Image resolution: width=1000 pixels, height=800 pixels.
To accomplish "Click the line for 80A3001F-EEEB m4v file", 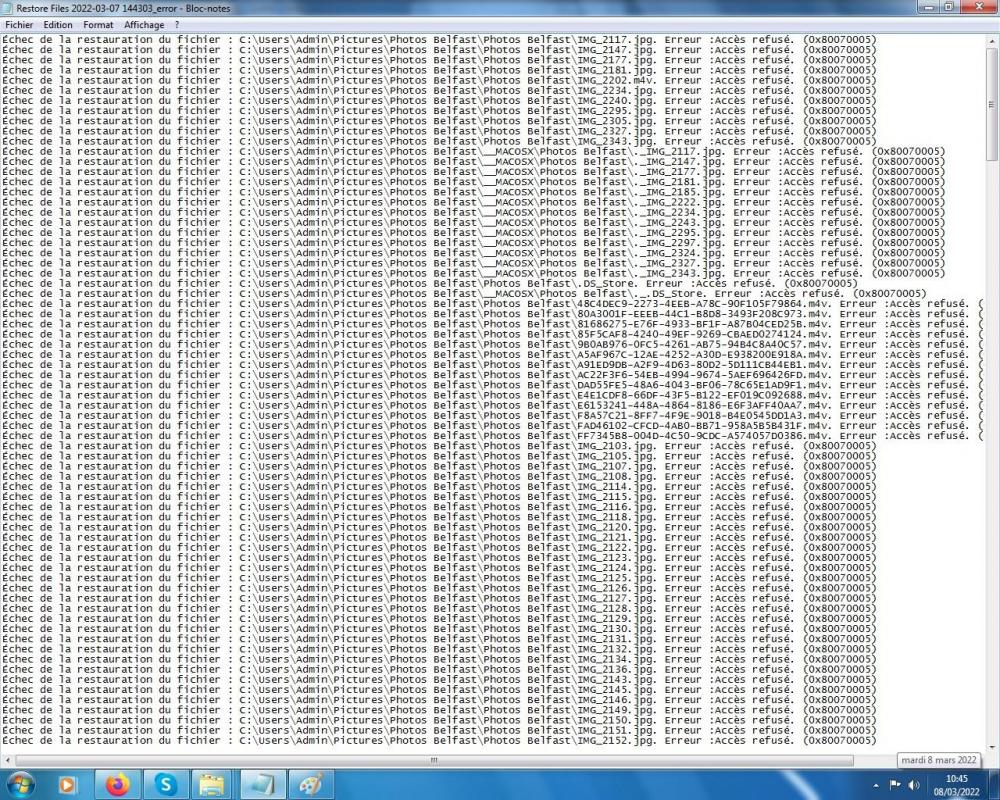I will click(493, 314).
